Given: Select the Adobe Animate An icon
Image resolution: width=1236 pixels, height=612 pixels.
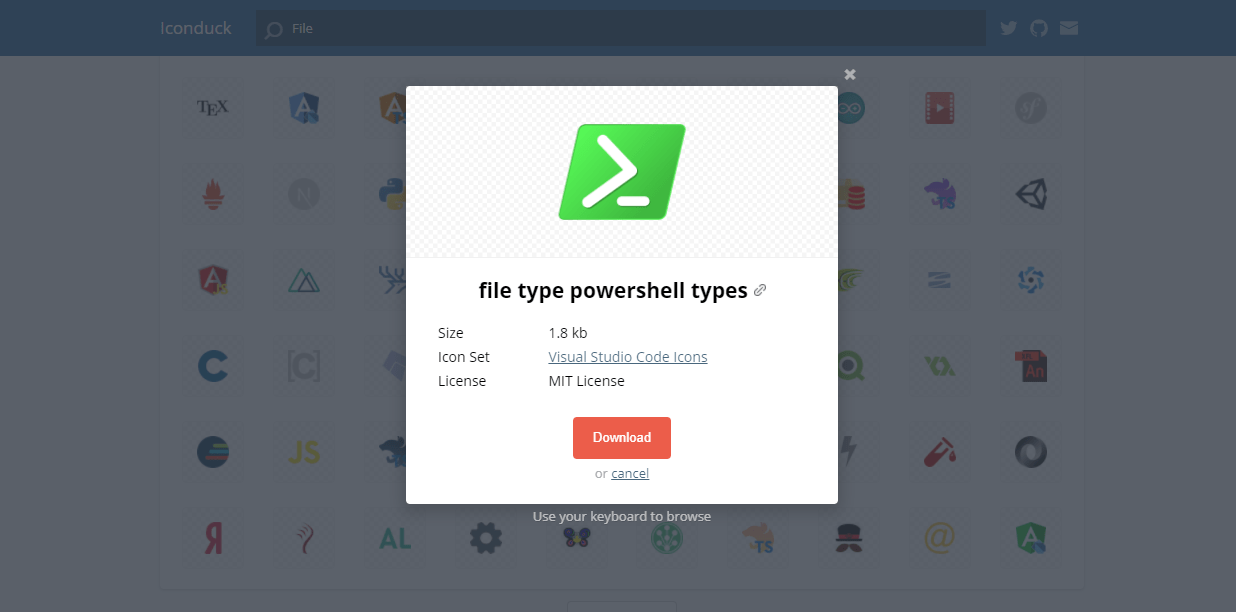Looking at the screenshot, I should point(1030,366).
